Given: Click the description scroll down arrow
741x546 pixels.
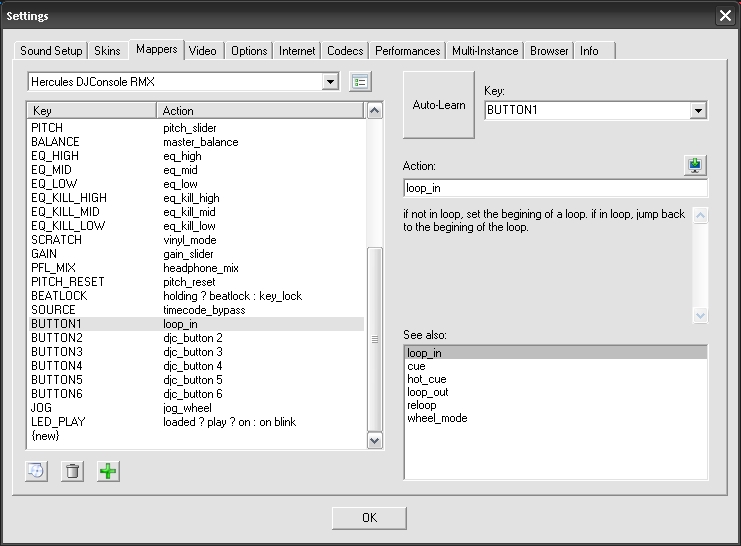Looking at the screenshot, I should click(700, 315).
